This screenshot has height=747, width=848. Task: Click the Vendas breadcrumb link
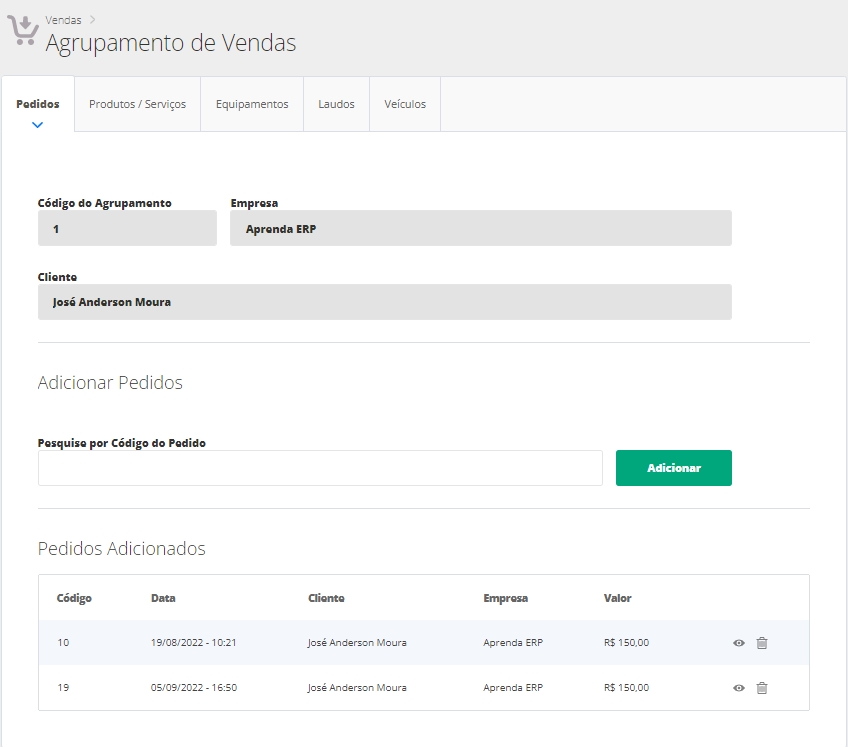click(x=63, y=19)
